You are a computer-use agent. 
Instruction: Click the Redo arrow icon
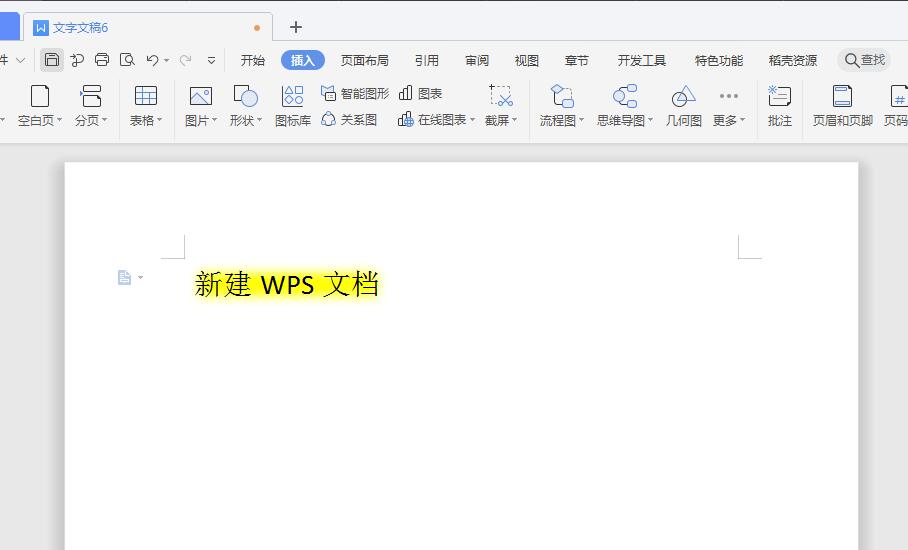tap(185, 60)
